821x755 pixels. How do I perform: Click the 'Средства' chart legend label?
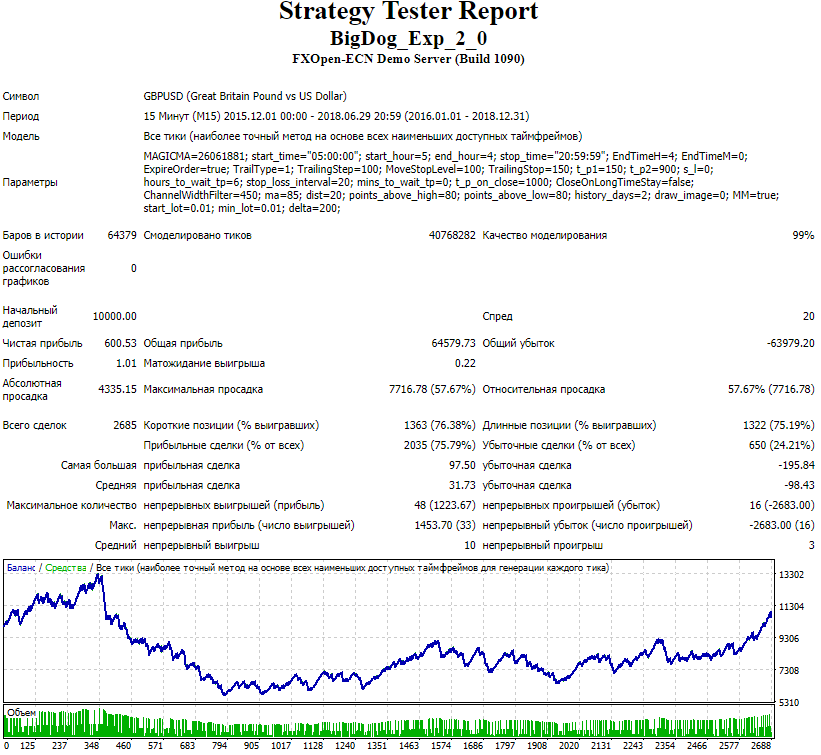65,568
